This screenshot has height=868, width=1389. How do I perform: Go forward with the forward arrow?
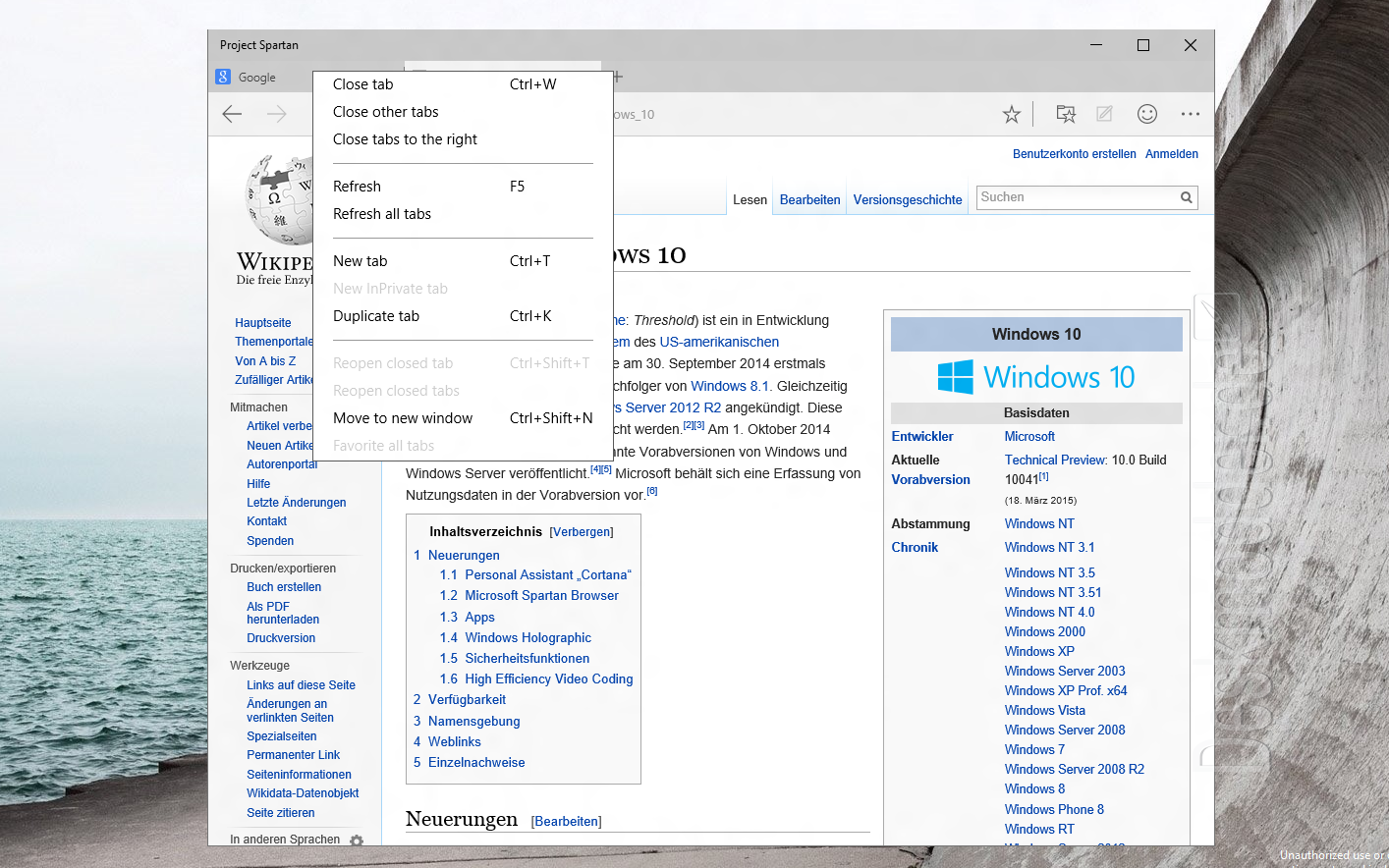tap(277, 114)
